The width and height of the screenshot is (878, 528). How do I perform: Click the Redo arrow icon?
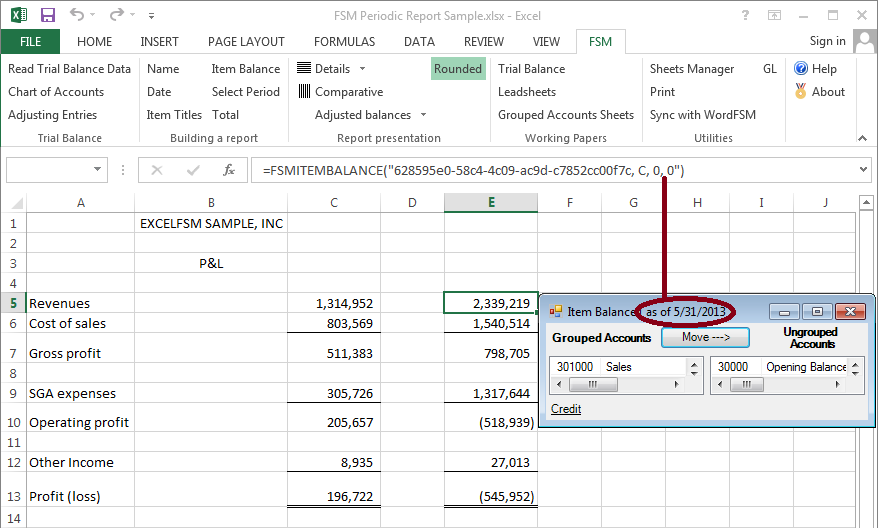(x=116, y=14)
